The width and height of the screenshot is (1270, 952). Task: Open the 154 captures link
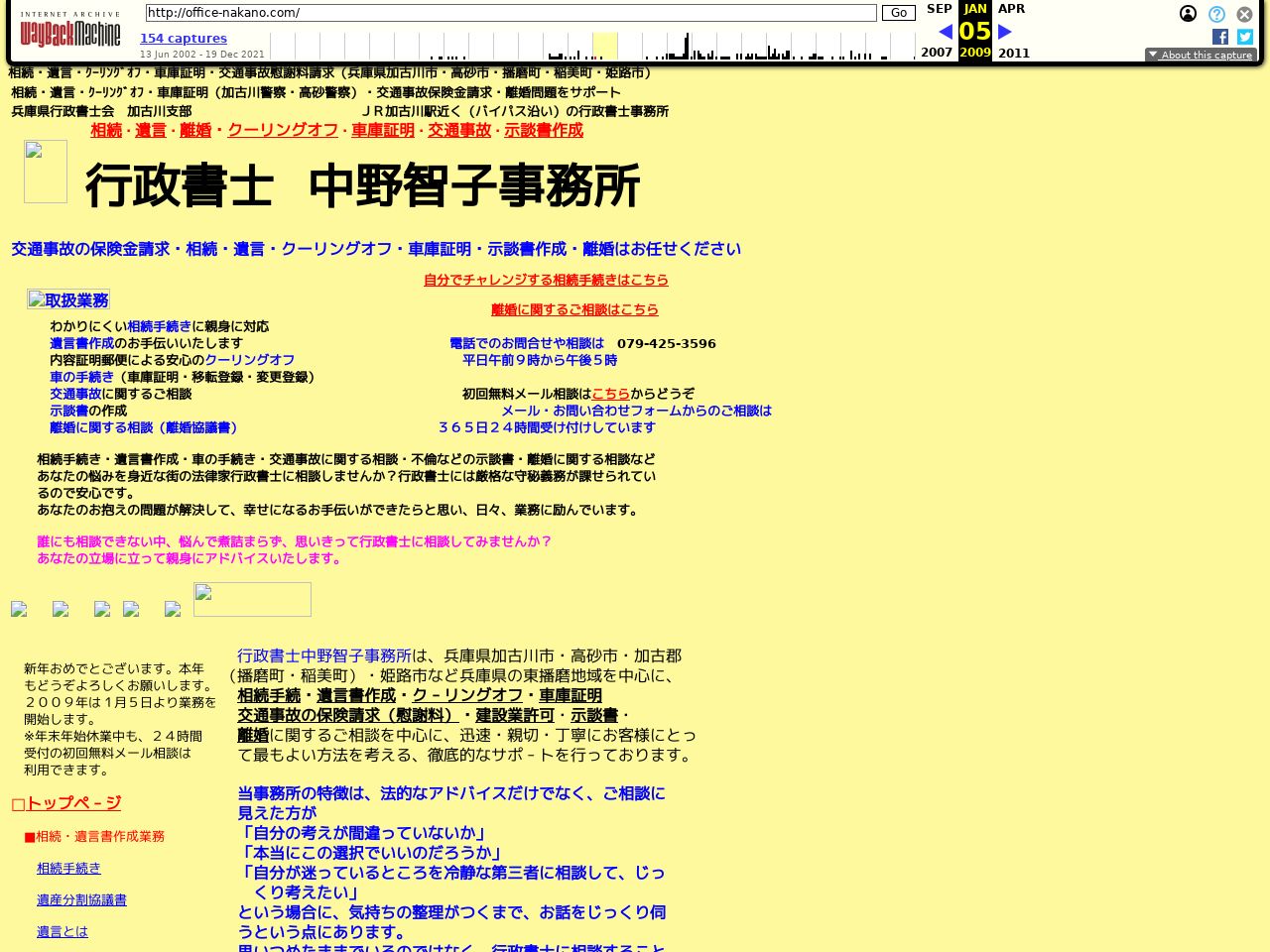click(x=183, y=38)
